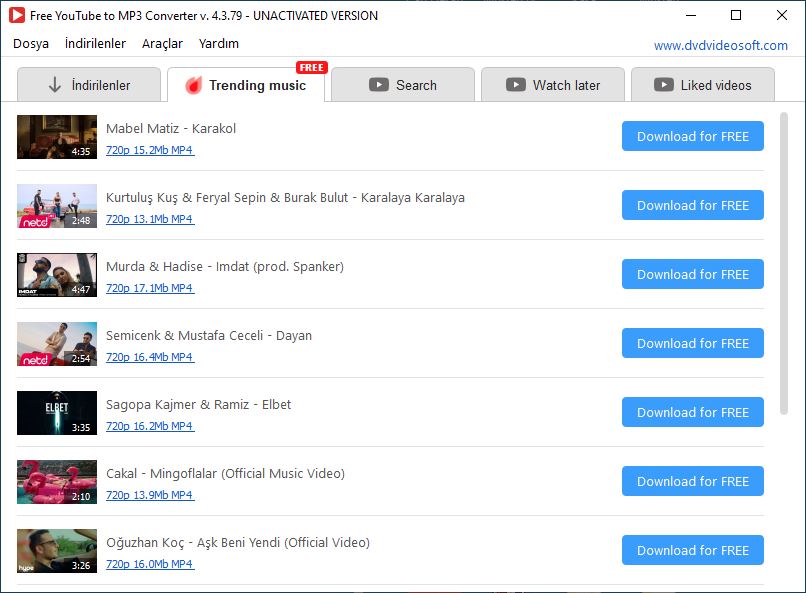Click the vertical scrollbar of the music list
This screenshot has width=806, height=593.
pos(783,263)
